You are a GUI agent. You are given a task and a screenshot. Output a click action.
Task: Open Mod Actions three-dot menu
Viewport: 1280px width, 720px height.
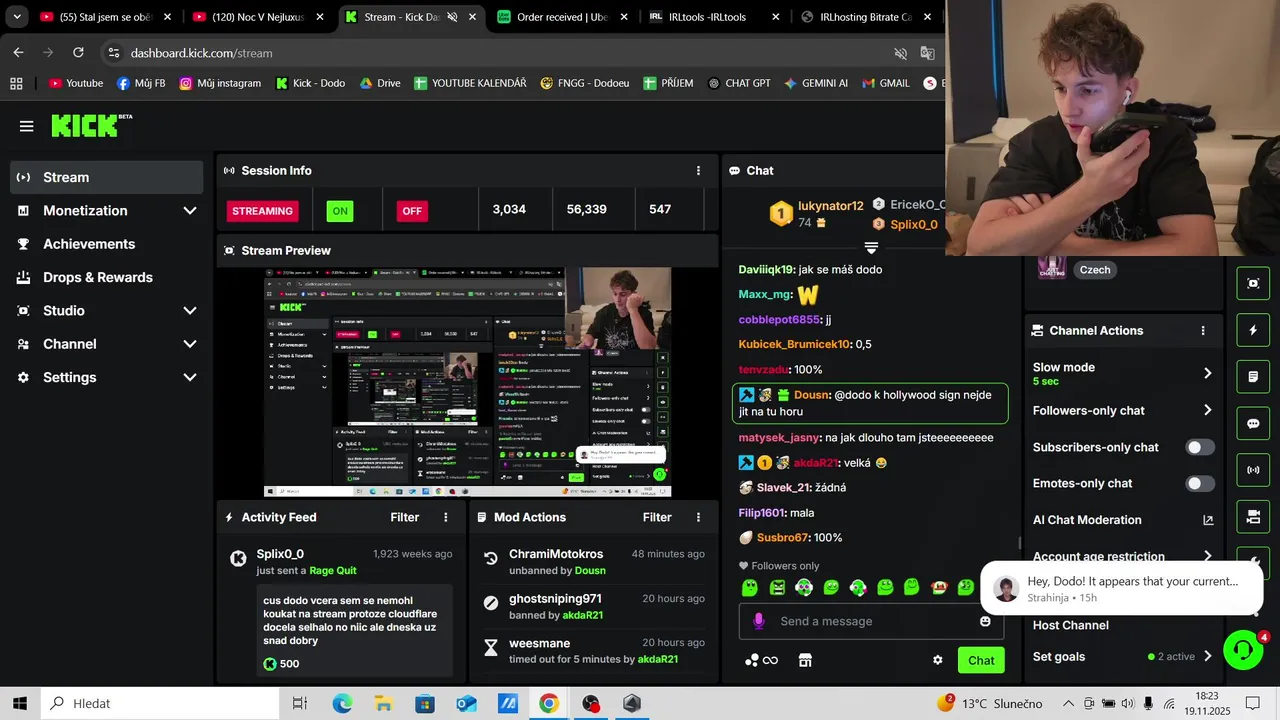(x=698, y=517)
